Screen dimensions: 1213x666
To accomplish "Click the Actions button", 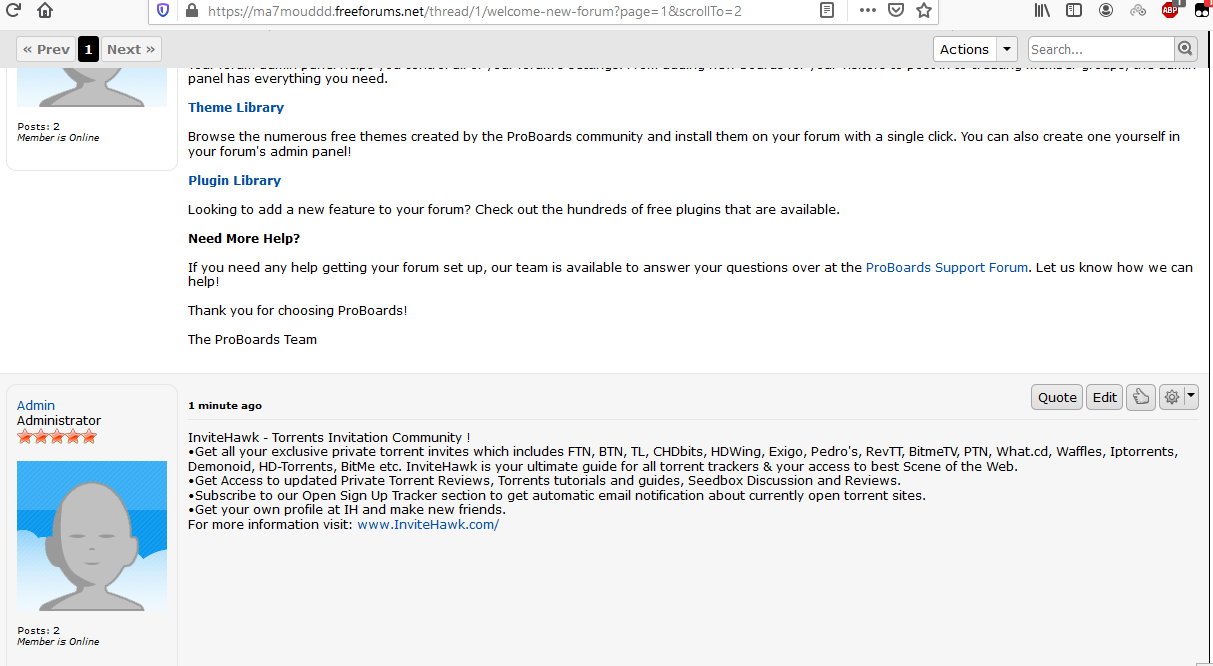I will tap(964, 49).
